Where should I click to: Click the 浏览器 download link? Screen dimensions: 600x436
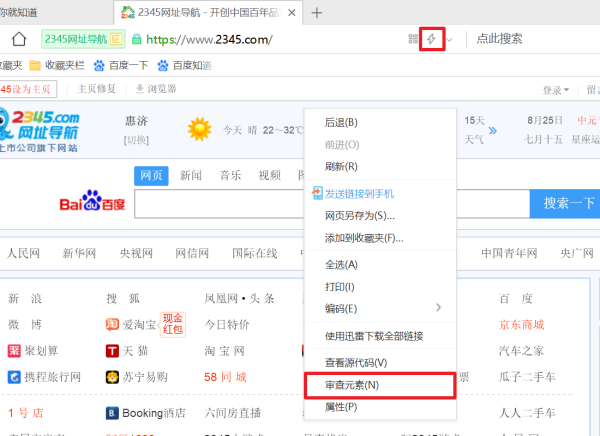click(x=156, y=89)
